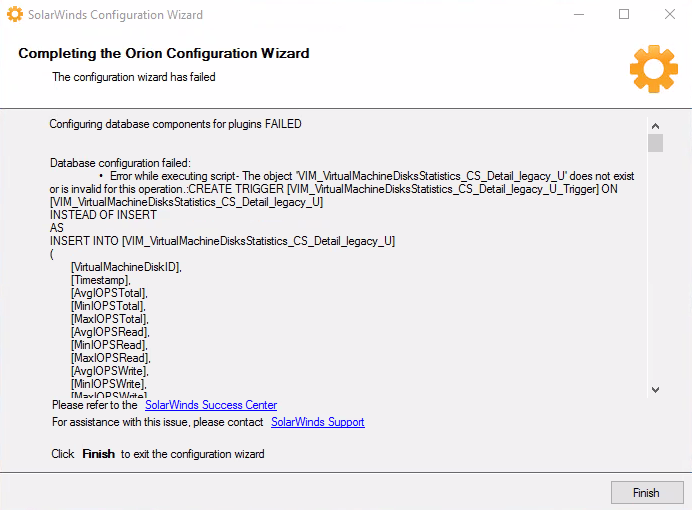Maximize the Configuration Wizard window
Image resolution: width=692 pixels, height=510 pixels.
(624, 15)
